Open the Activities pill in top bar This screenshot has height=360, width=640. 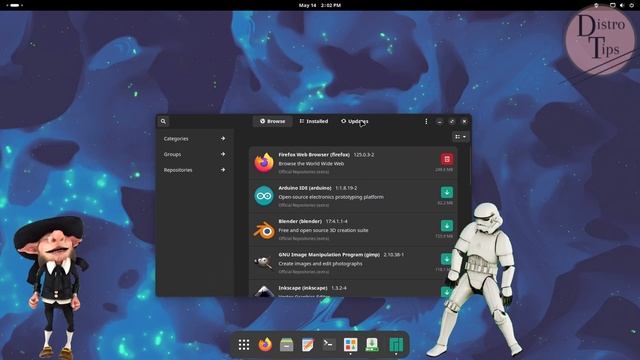point(14,5)
